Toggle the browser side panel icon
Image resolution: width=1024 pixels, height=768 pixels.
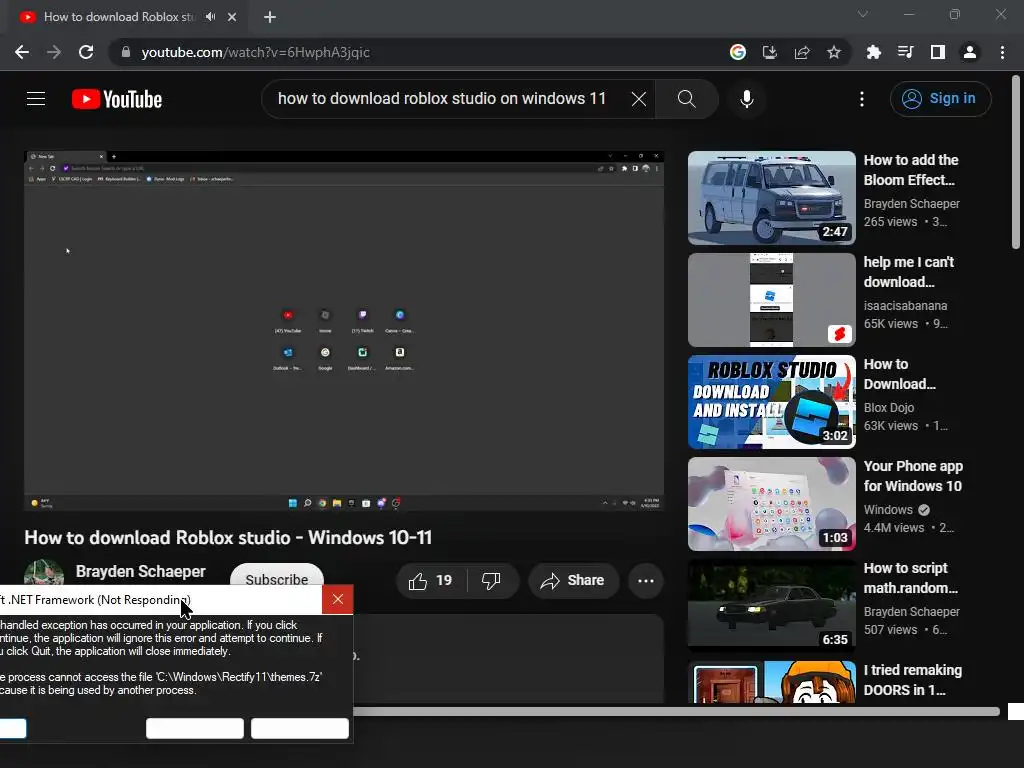[x=938, y=52]
